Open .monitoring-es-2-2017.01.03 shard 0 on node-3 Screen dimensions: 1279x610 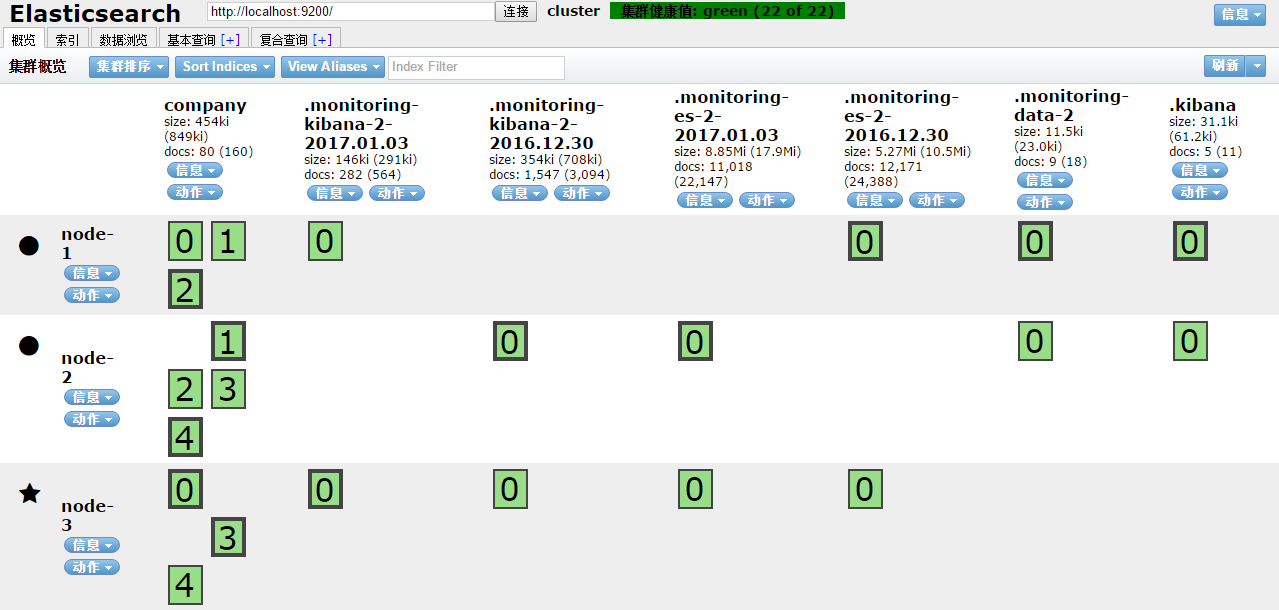click(695, 489)
